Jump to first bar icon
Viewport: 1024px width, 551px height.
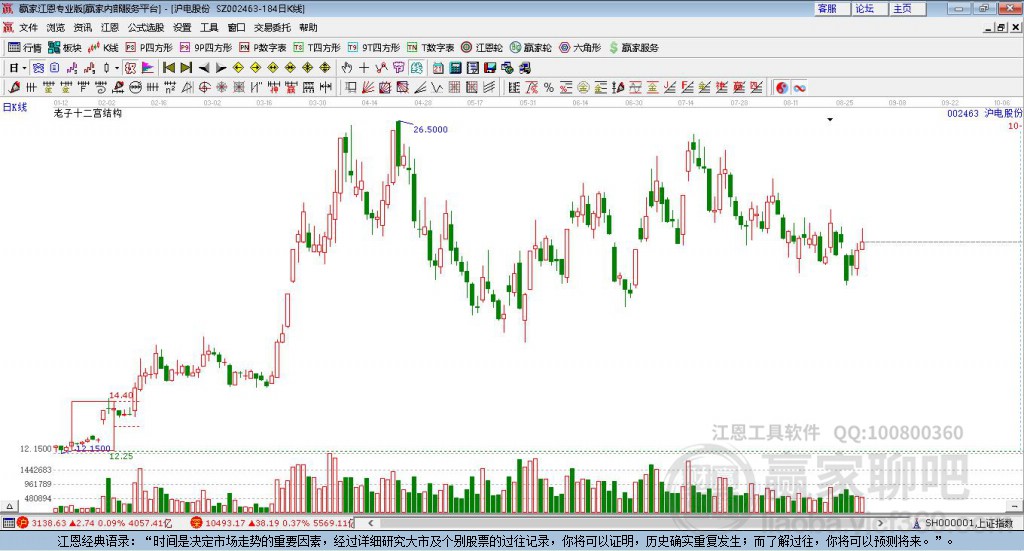168,68
